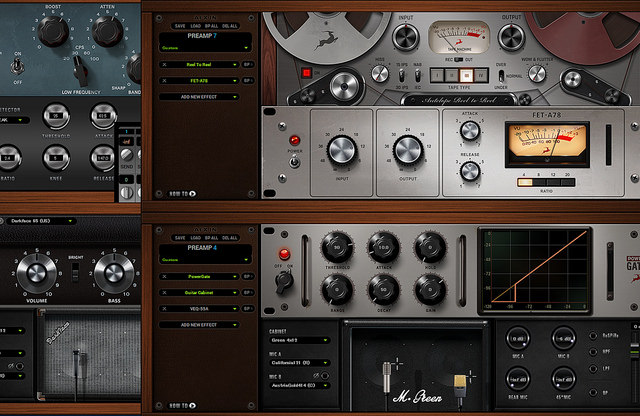The height and width of the screenshot is (416, 640).
Task: Click the Wow & Flutter knob
Action: click(x=537, y=74)
